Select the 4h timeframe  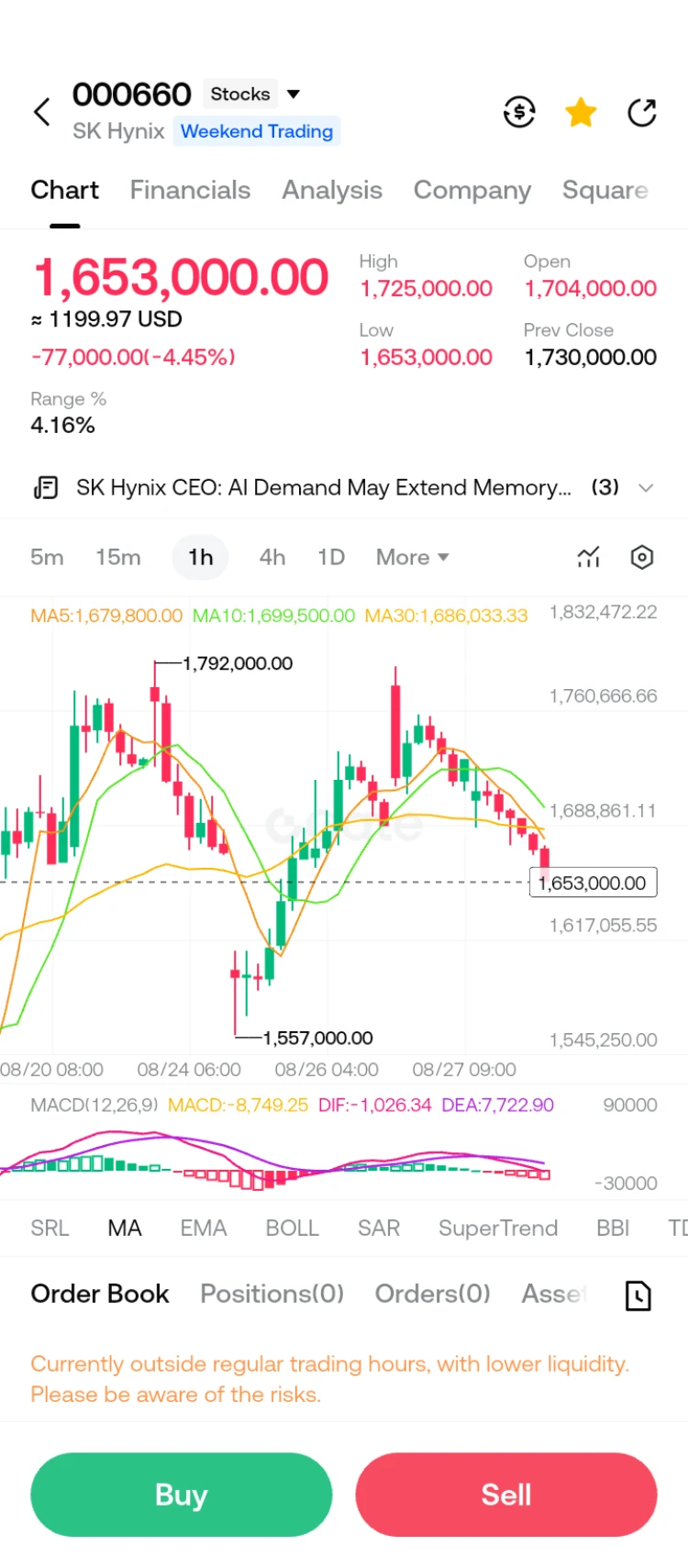pos(272,557)
